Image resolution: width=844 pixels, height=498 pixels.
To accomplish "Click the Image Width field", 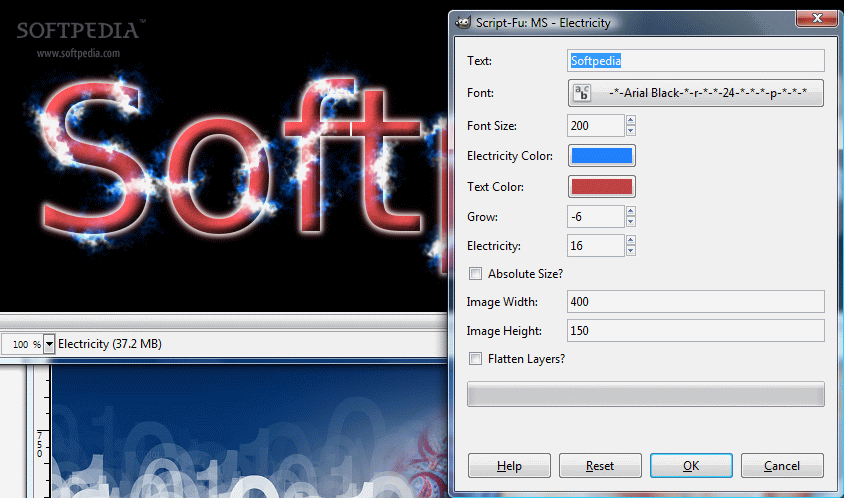I will 695,301.
